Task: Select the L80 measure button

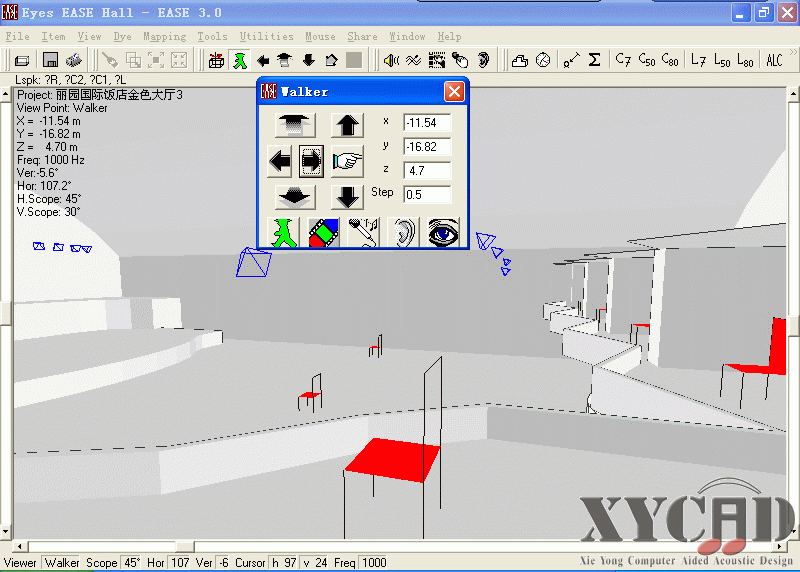Action: [x=745, y=60]
